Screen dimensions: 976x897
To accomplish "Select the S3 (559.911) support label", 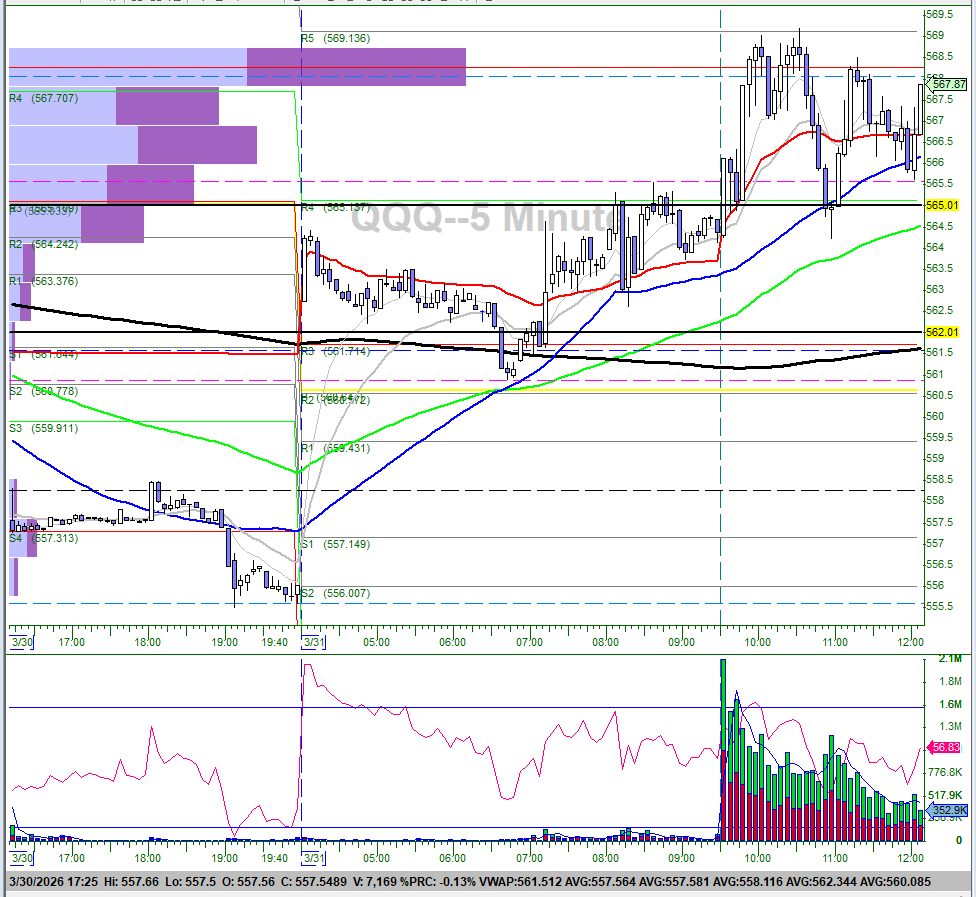I will pyautogui.click(x=44, y=428).
